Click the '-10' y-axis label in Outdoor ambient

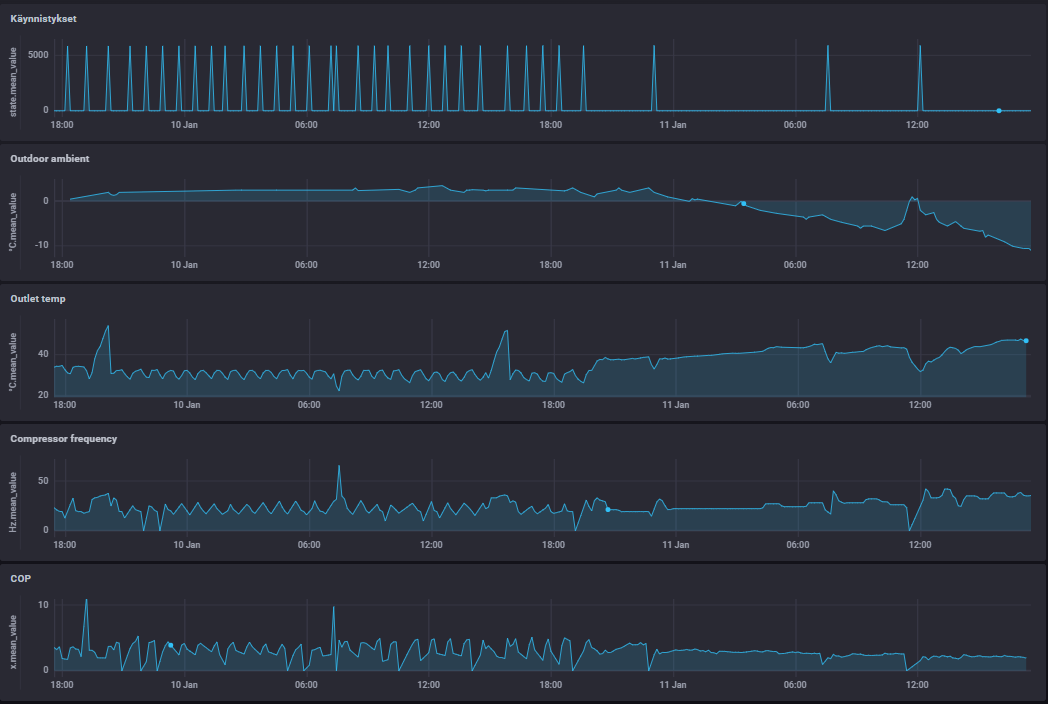tap(38, 245)
